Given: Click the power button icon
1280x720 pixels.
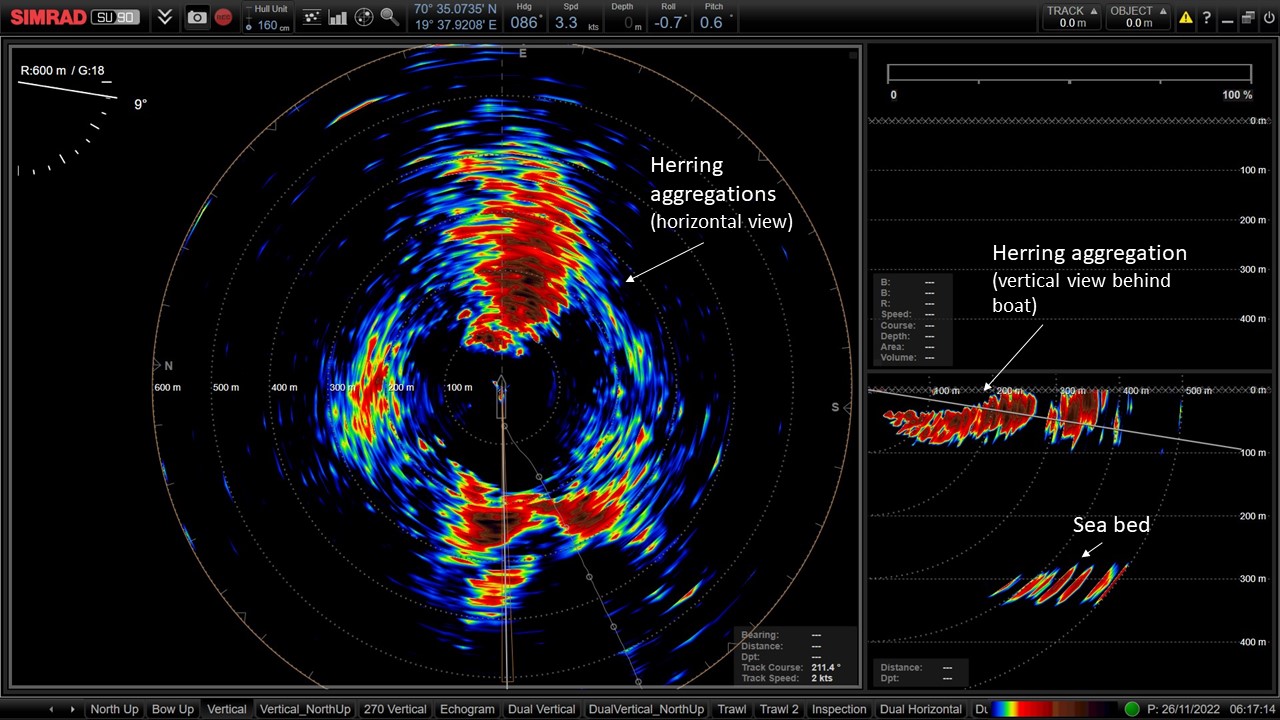Looking at the screenshot, I should click(x=1267, y=17).
